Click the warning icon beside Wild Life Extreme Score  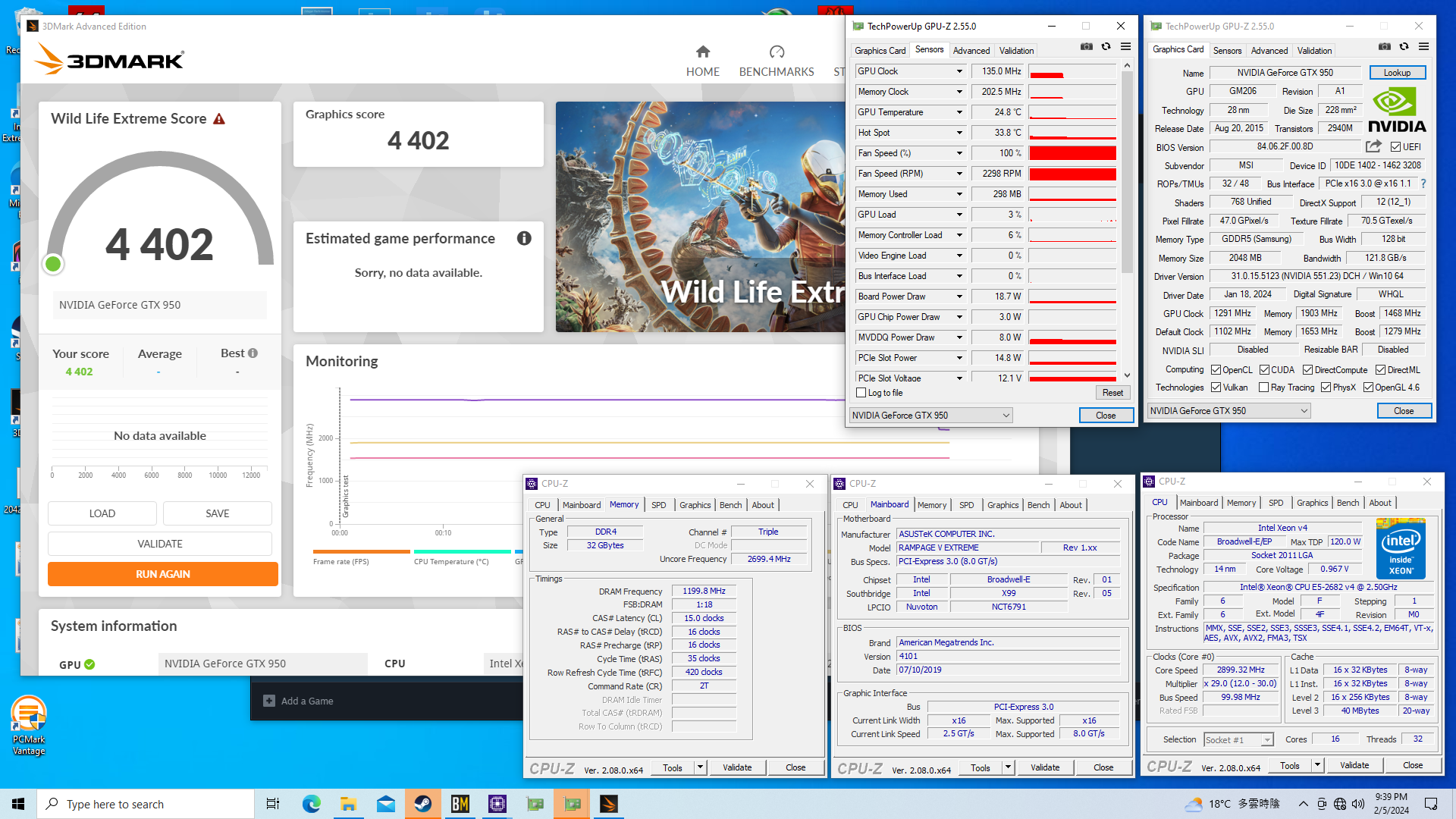tap(219, 119)
